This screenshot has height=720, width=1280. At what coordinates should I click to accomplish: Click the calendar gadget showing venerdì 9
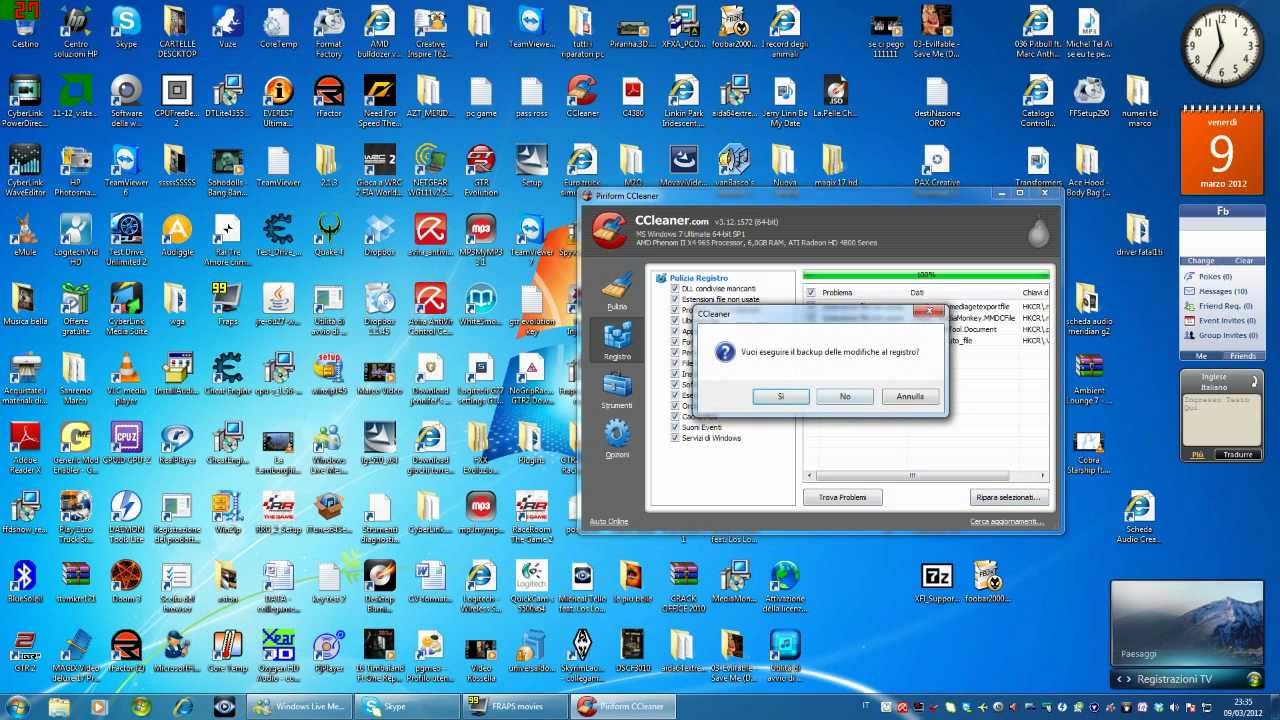point(1221,152)
